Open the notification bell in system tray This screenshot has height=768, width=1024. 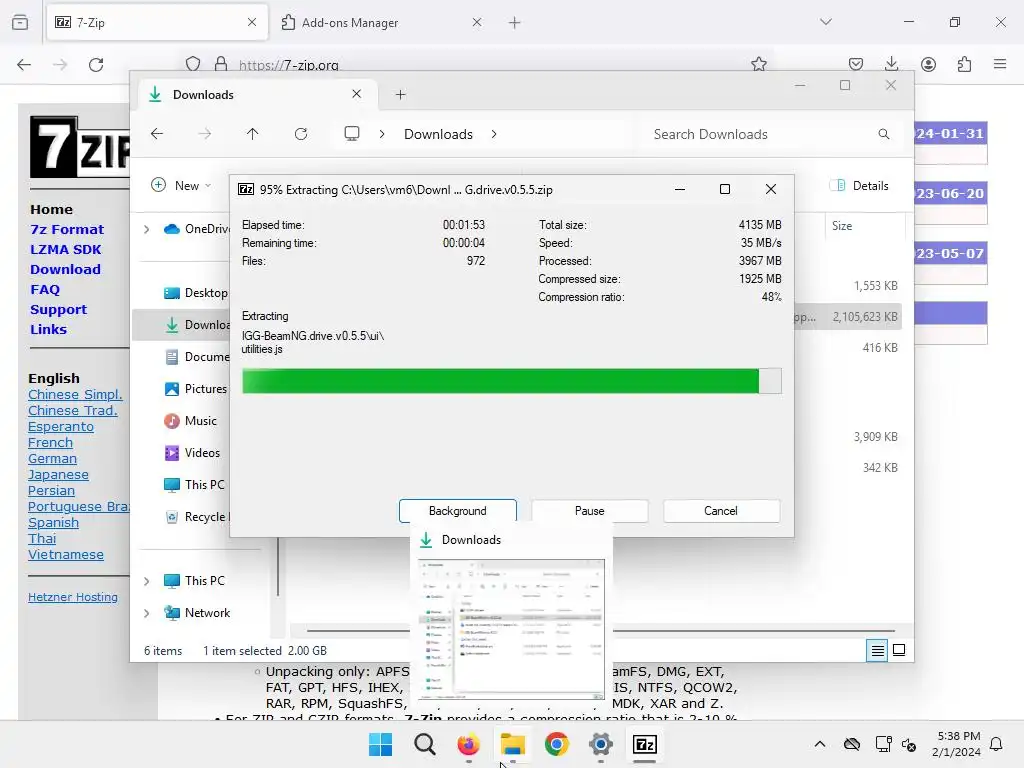click(x=996, y=744)
